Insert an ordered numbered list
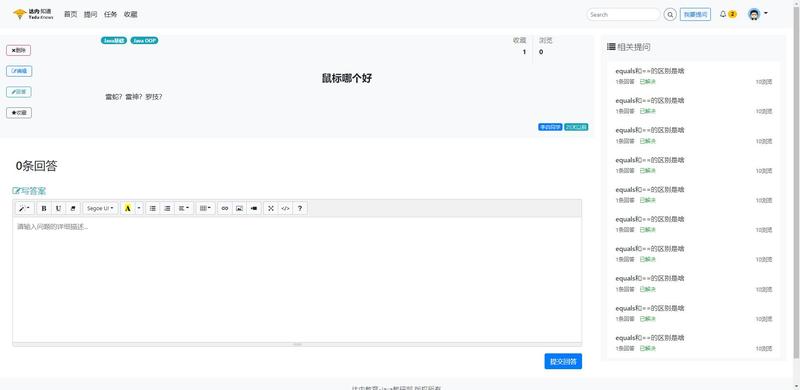Viewport: 800px width, 390px height. pyautogui.click(x=167, y=208)
